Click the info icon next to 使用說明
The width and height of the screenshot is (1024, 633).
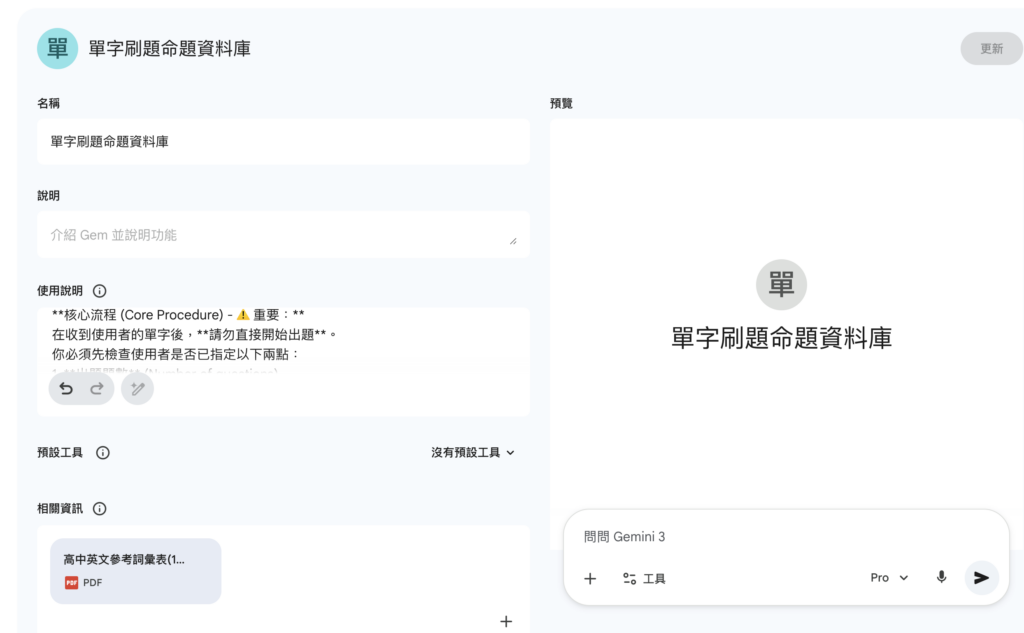click(99, 290)
